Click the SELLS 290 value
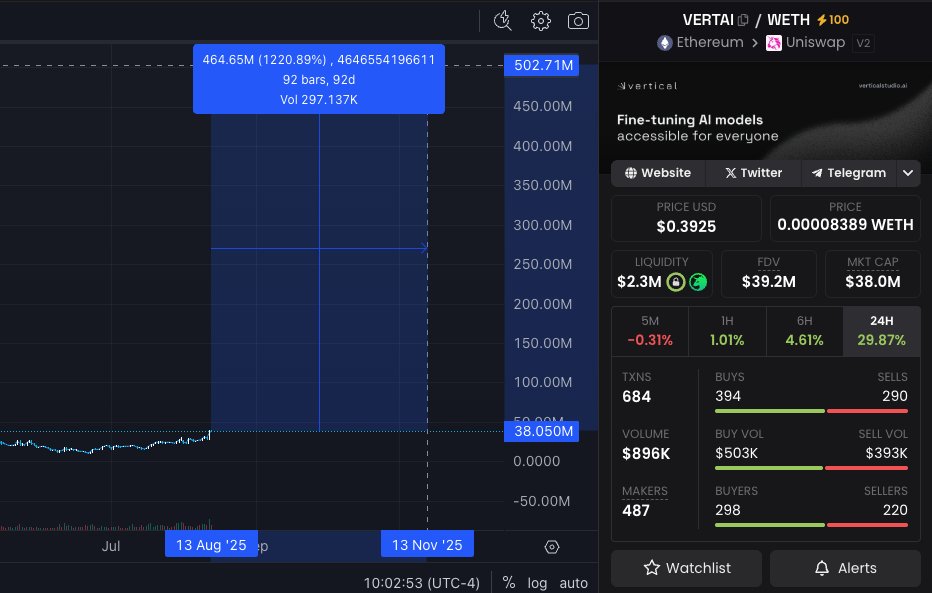 click(x=895, y=396)
